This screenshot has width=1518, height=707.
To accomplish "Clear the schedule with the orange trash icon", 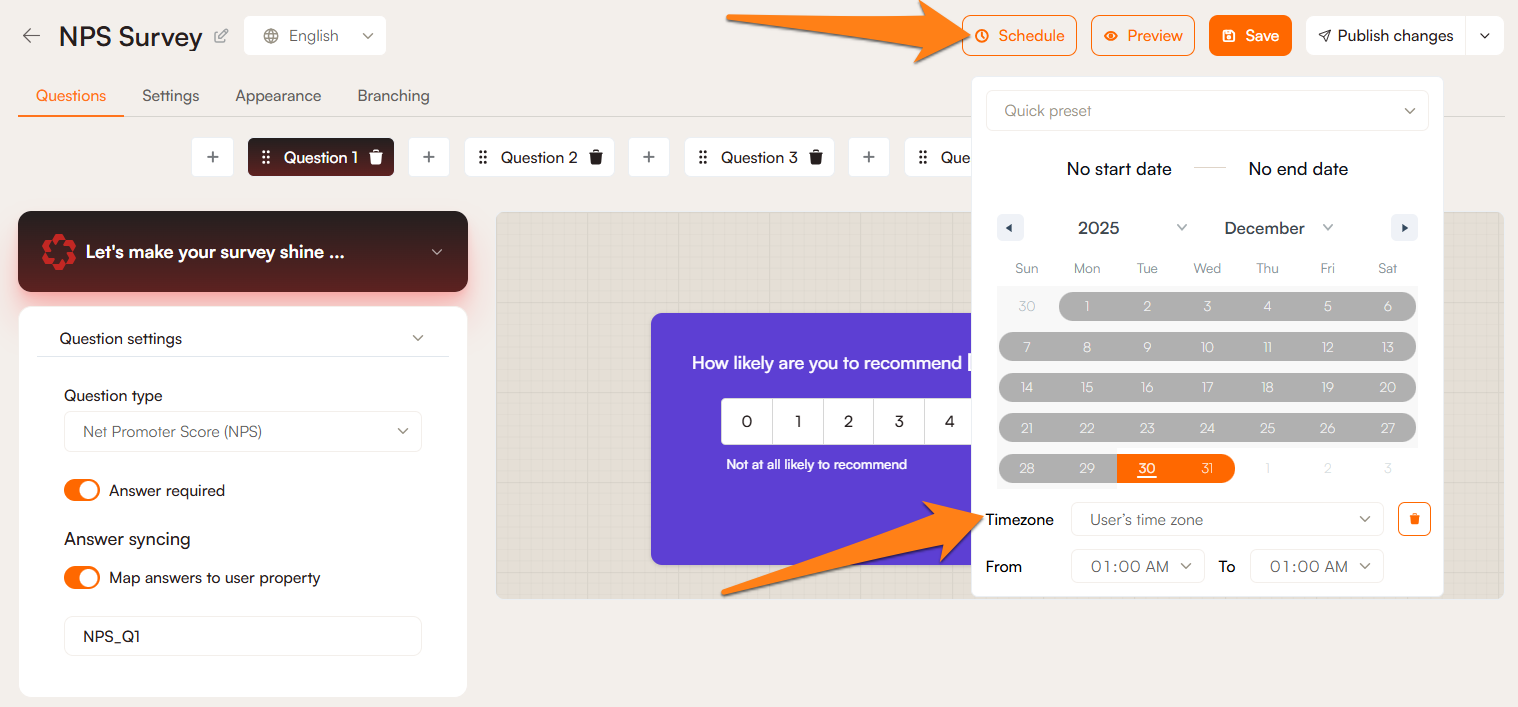I will [x=1414, y=519].
